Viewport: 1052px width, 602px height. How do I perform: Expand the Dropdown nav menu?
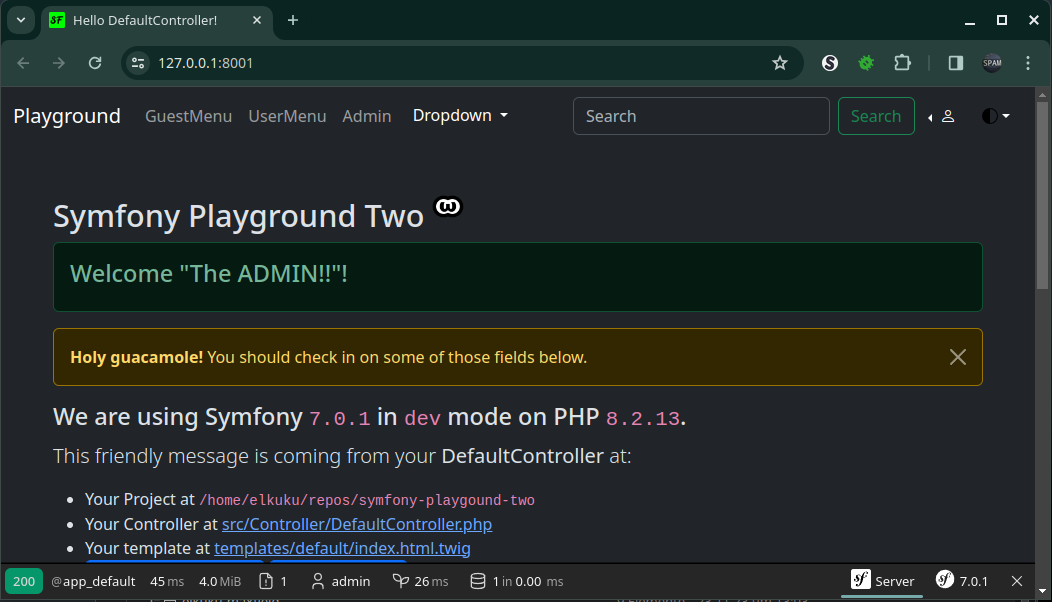pos(460,115)
